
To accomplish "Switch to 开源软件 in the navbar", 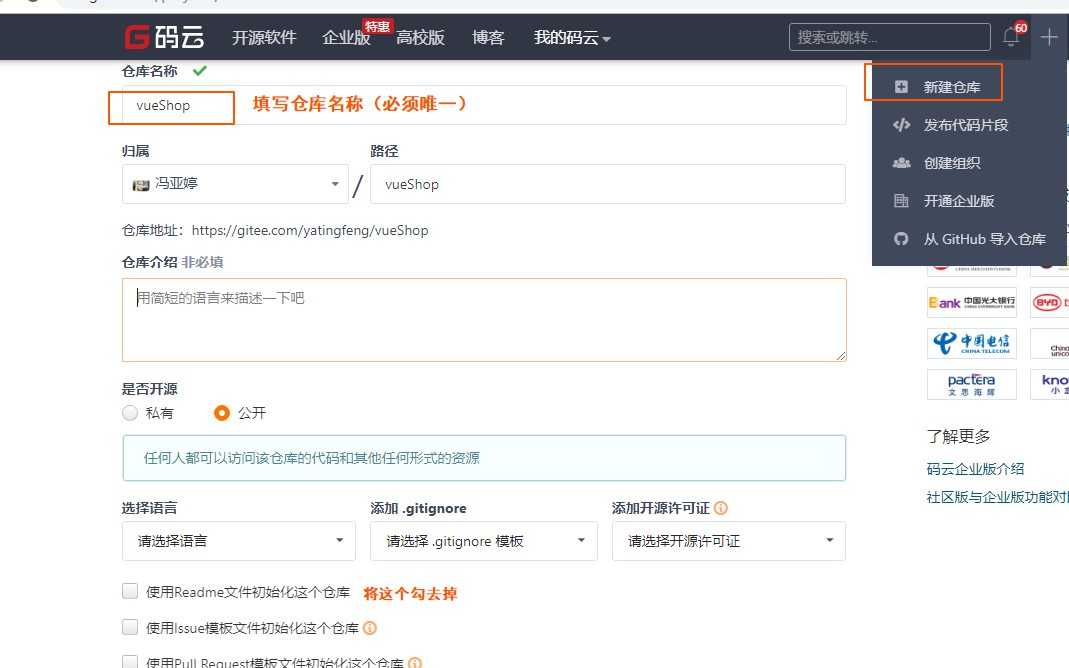I will (x=263, y=37).
